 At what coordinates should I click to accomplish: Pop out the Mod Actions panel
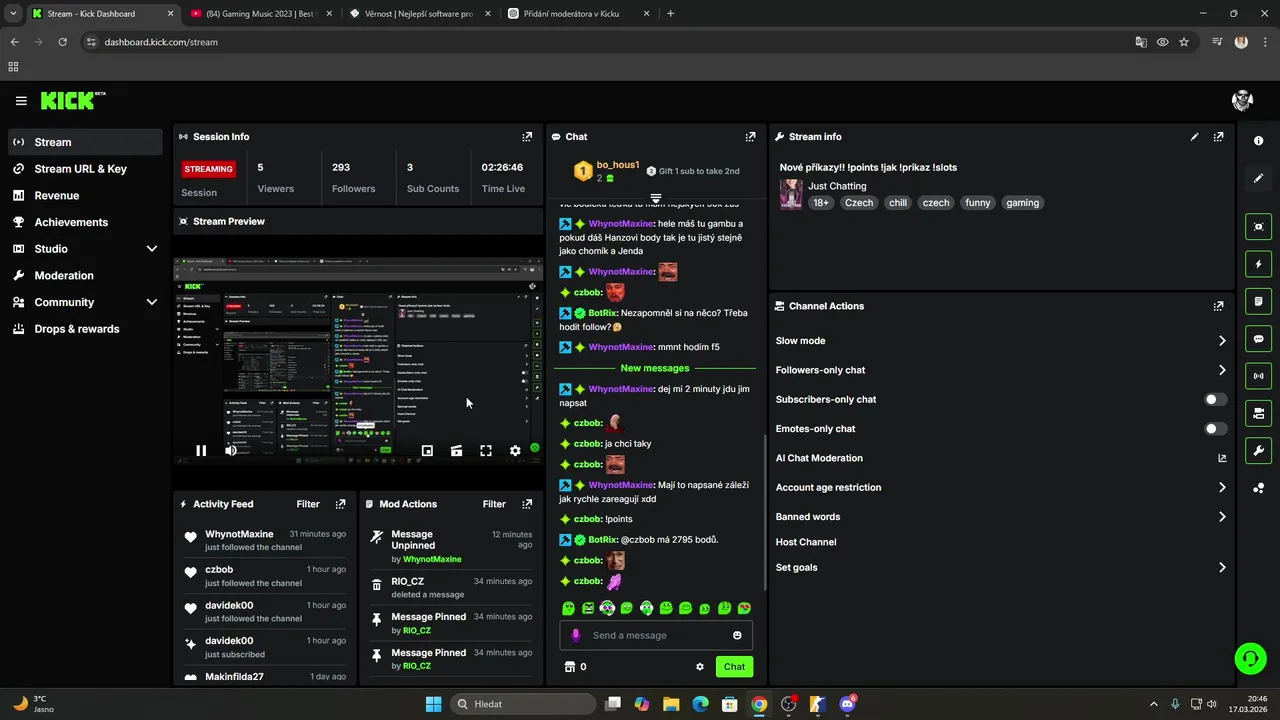coord(527,504)
